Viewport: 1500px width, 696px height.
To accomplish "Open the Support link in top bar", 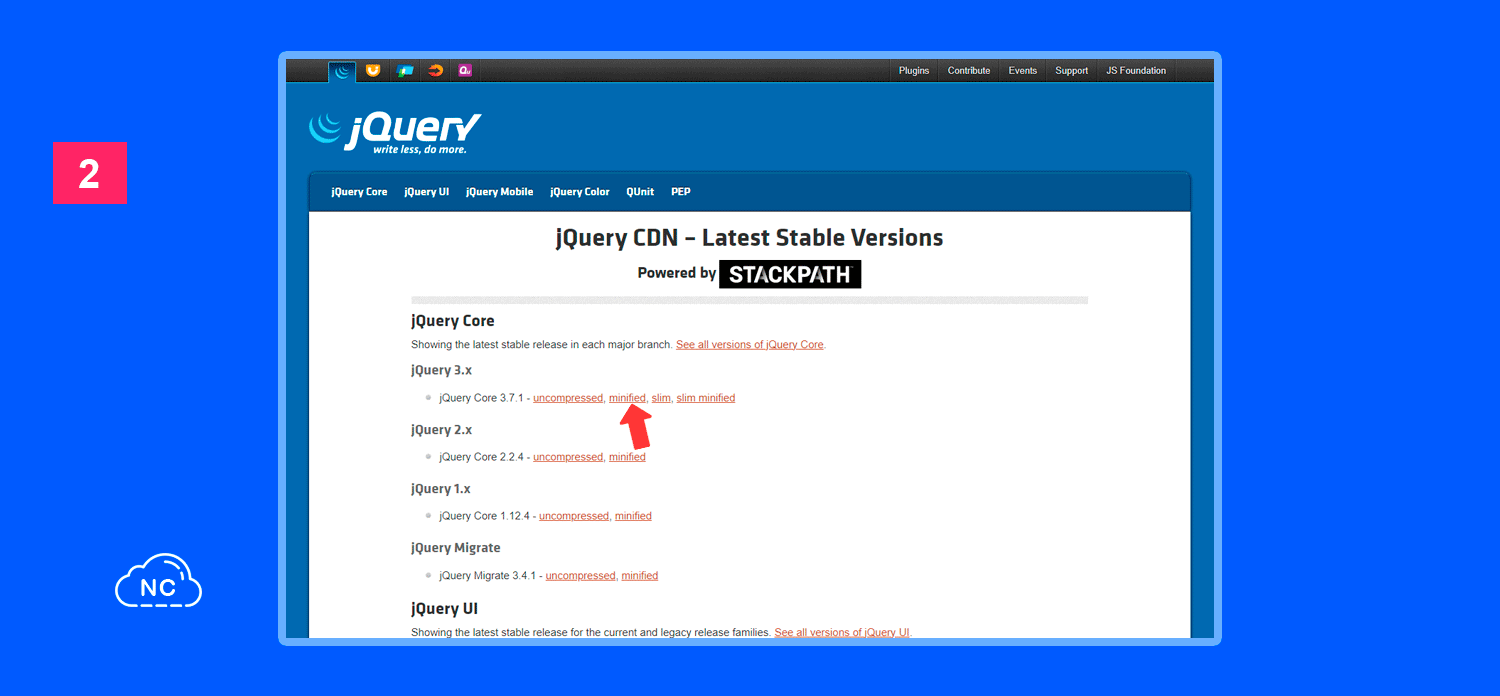I will [x=1072, y=71].
